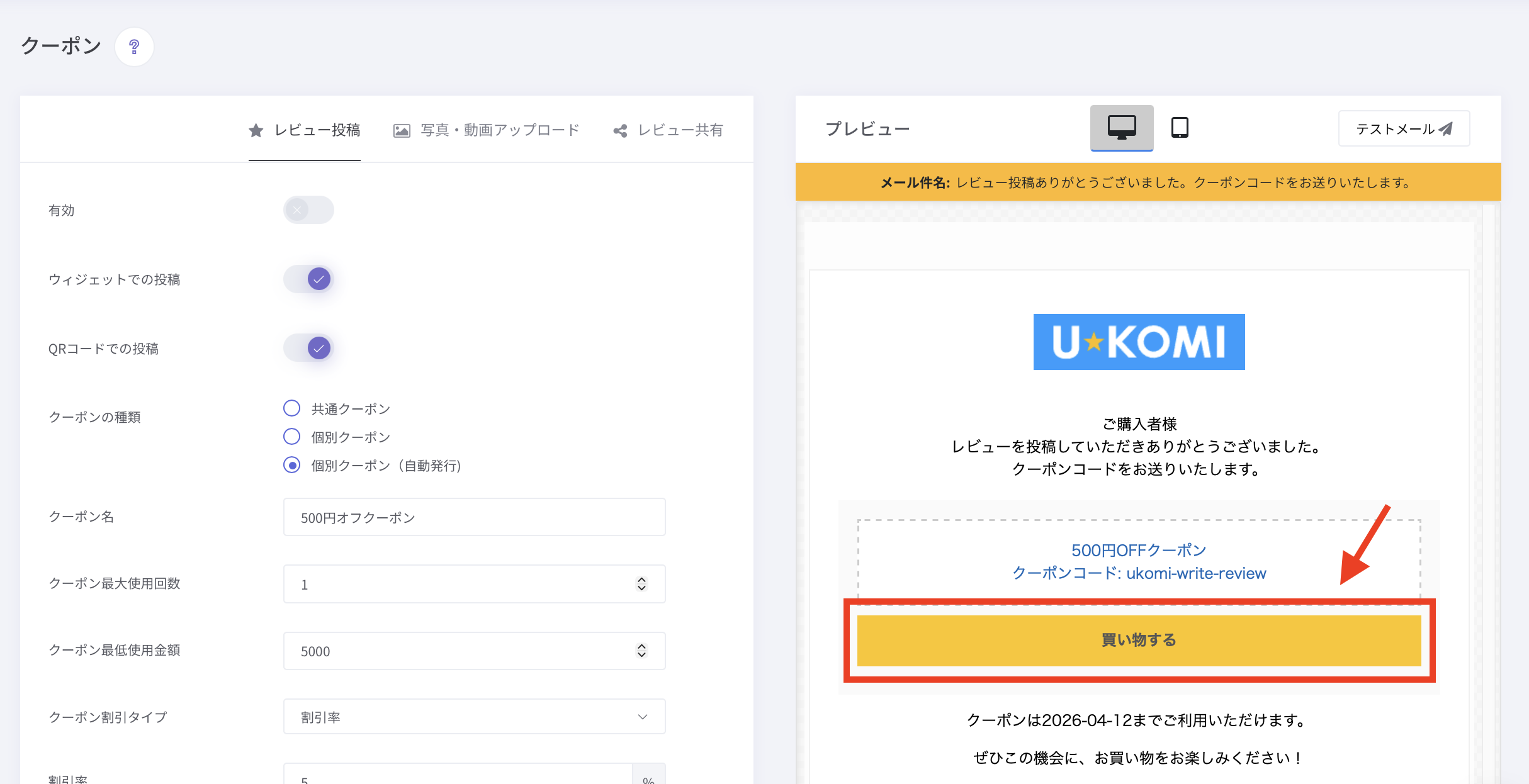
Task: Click the U-KOMI logo in preview
Action: coord(1138,342)
